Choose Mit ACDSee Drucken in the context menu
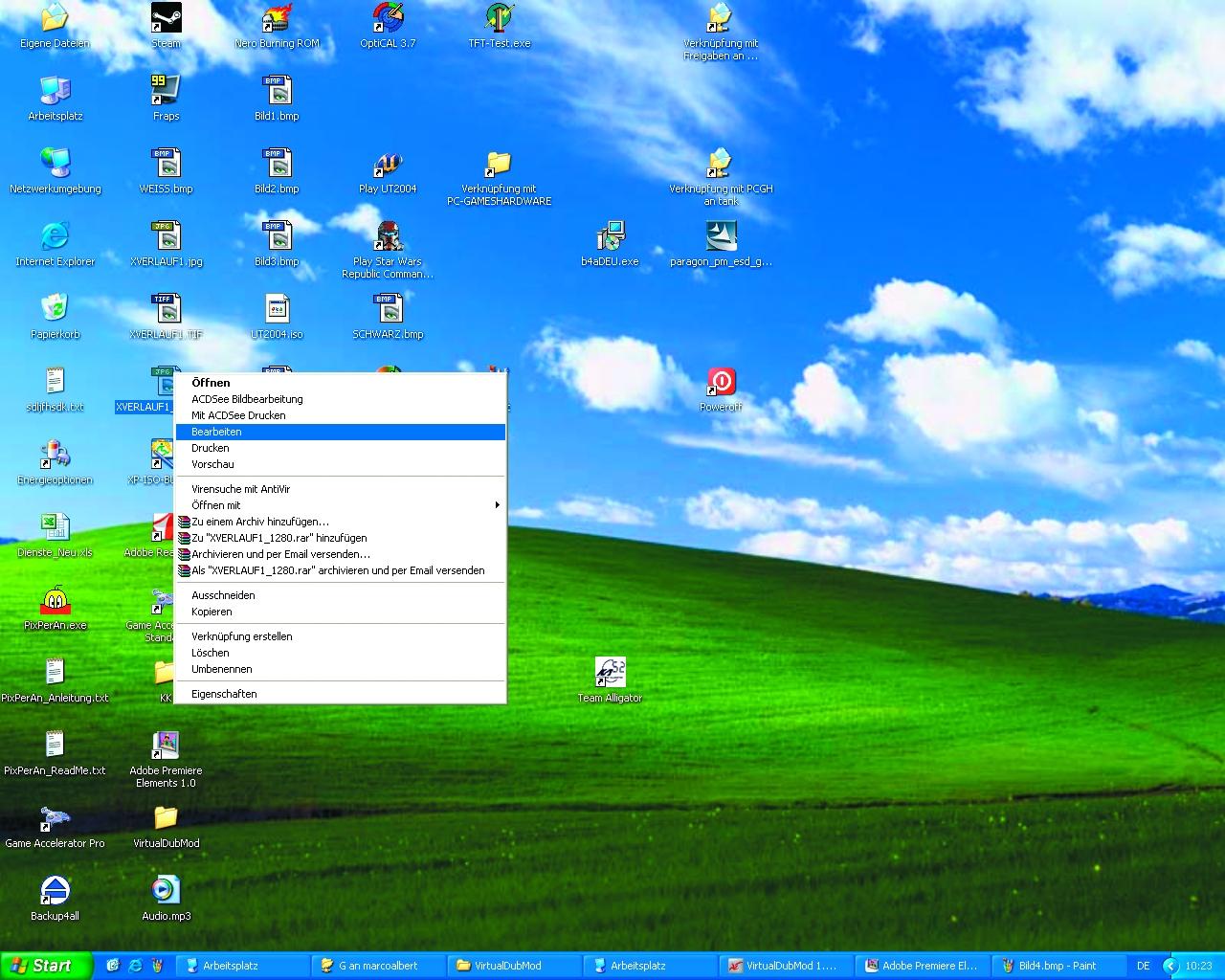1225x980 pixels. click(341, 415)
